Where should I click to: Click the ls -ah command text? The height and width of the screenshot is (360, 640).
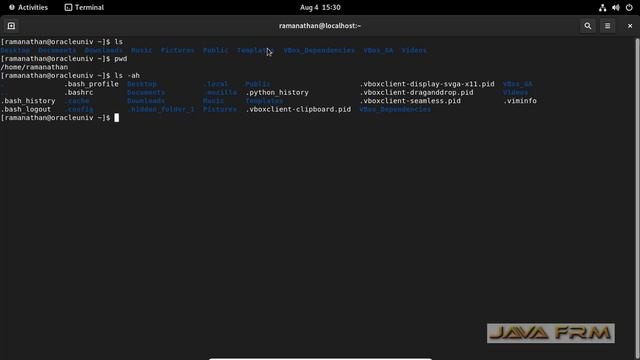(x=127, y=76)
